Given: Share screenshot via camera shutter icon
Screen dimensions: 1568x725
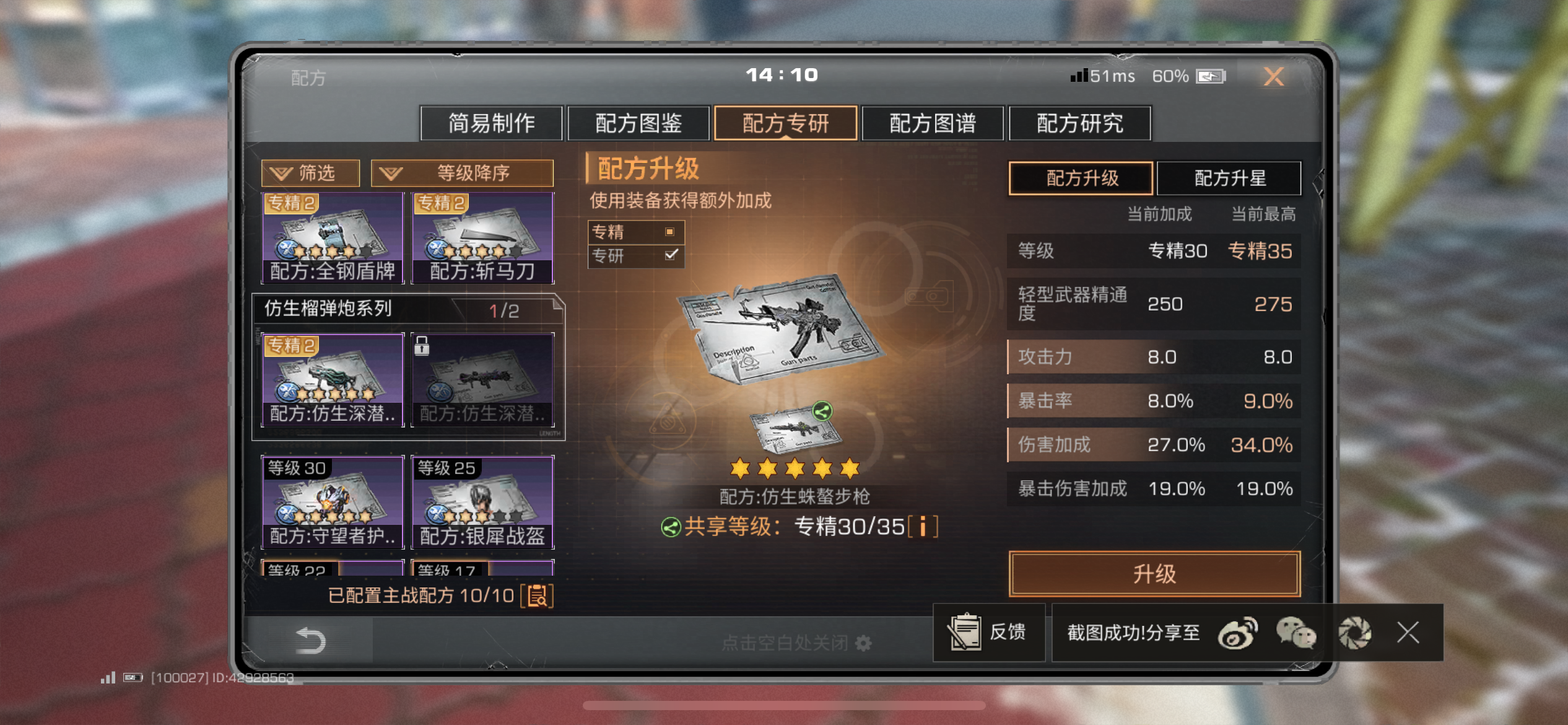Looking at the screenshot, I should pos(1354,633).
